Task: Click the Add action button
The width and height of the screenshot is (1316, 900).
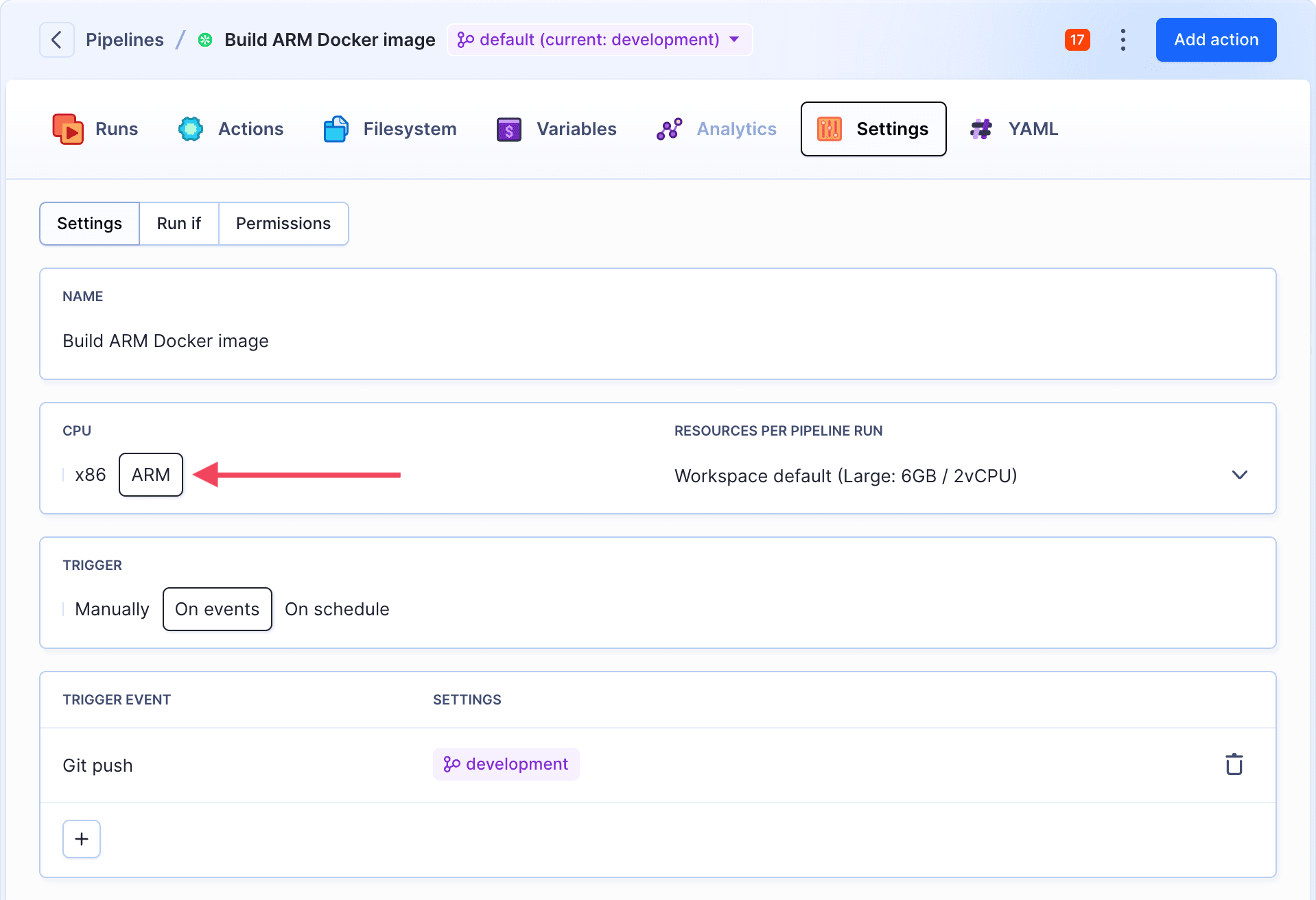Action: (x=1215, y=40)
